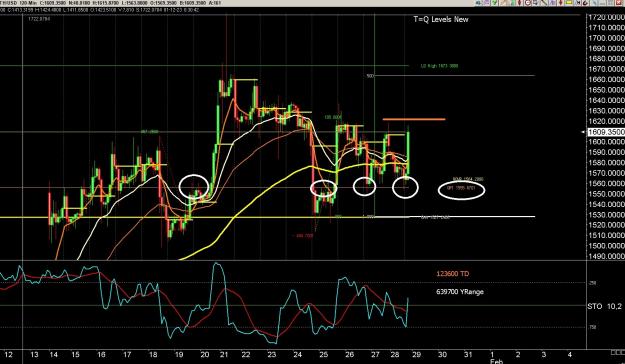Viewport: 625px width, 364px height.
Task: Click the 1490.0000 price axis label
Action: point(606,256)
